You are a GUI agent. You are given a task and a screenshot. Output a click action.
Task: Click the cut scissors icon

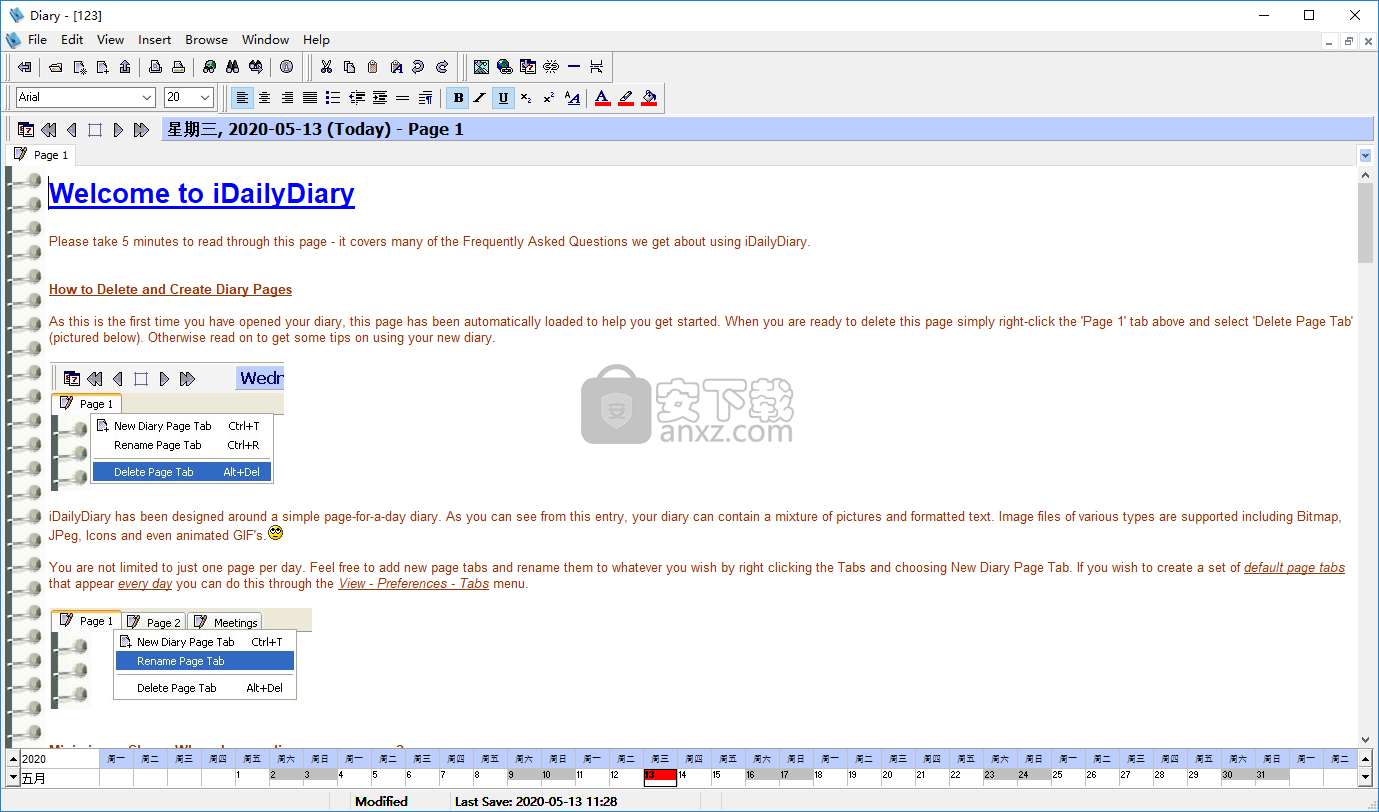point(326,67)
